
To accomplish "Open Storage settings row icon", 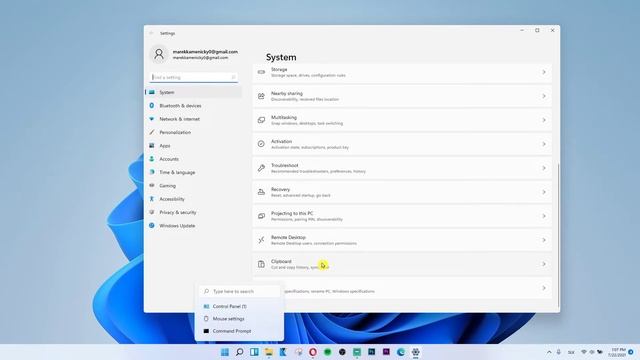I will point(261,72).
